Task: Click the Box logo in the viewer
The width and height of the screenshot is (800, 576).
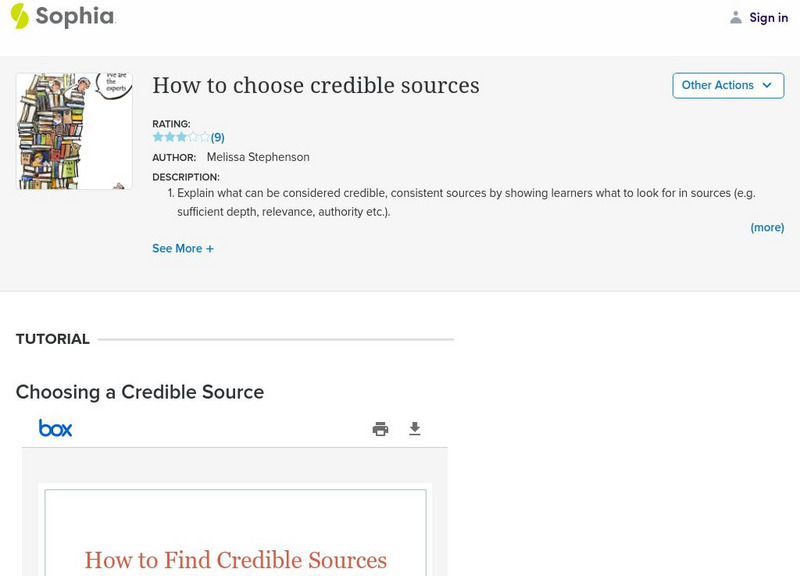Action: [x=56, y=428]
